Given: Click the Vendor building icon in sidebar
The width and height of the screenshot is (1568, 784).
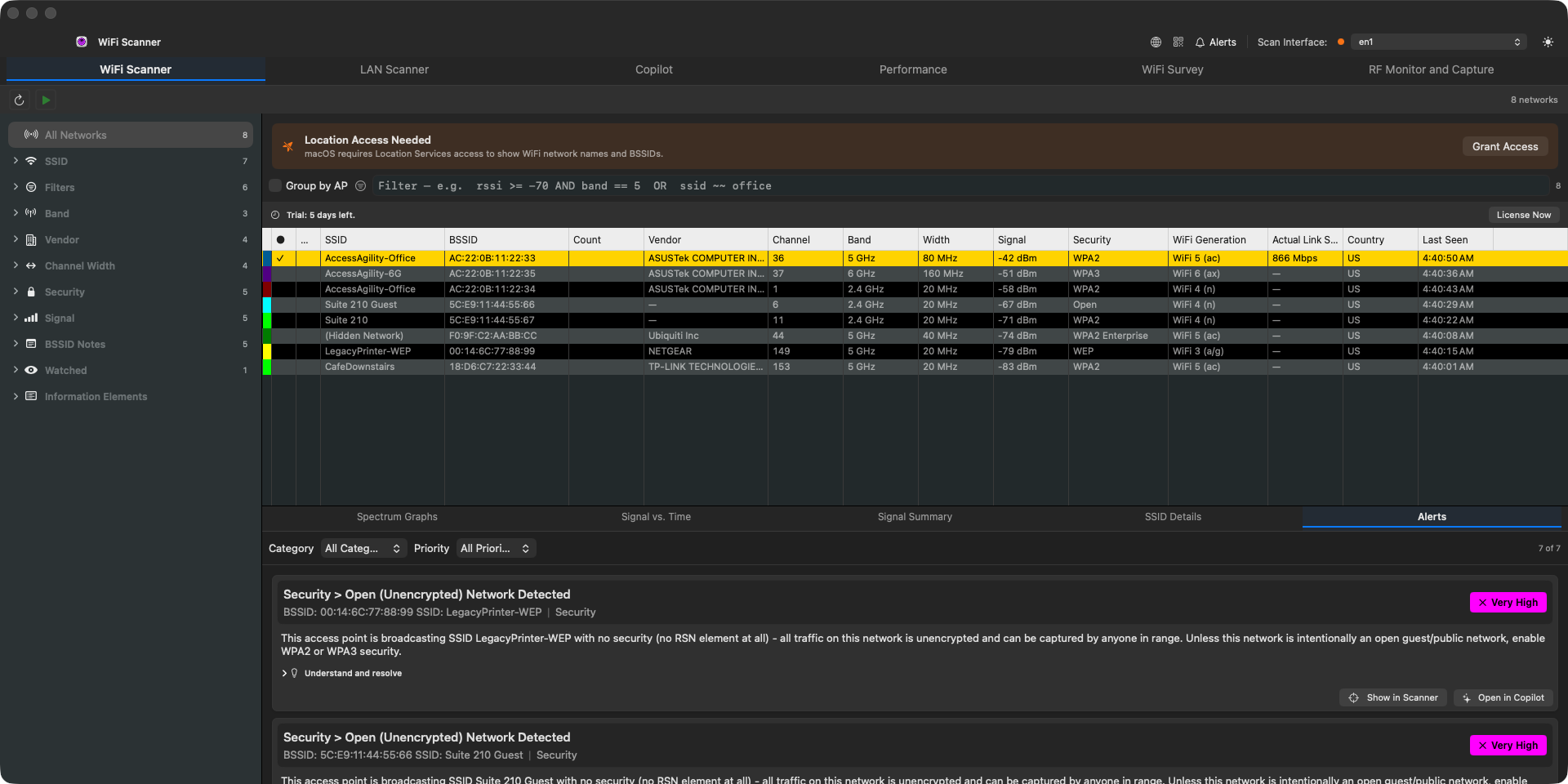Looking at the screenshot, I should click(31, 239).
